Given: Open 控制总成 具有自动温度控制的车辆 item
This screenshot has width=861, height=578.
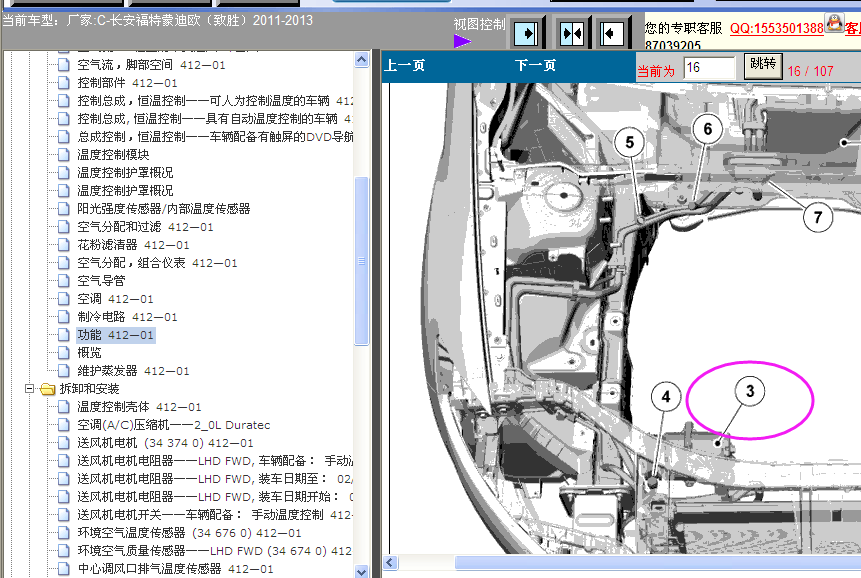Looking at the screenshot, I should point(215,119).
